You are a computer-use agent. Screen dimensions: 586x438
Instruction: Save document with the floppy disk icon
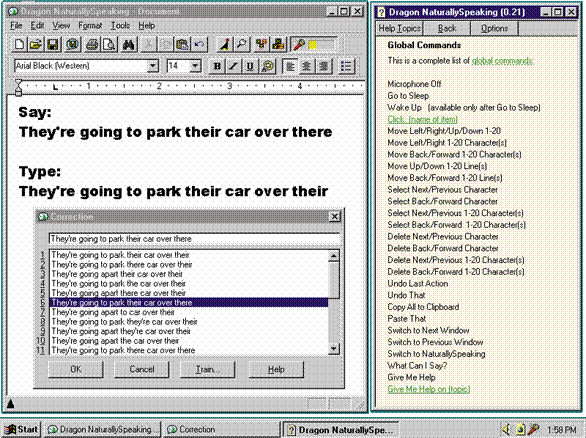click(x=53, y=45)
